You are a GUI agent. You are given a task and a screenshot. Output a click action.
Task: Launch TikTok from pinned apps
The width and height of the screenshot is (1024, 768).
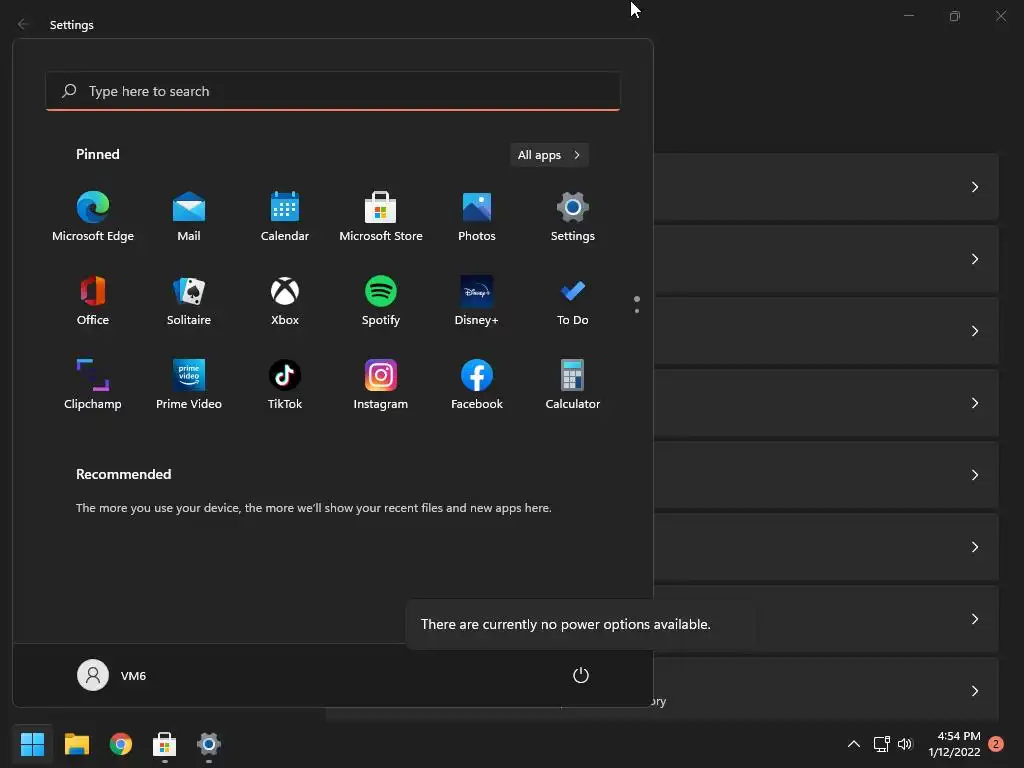[x=285, y=385]
